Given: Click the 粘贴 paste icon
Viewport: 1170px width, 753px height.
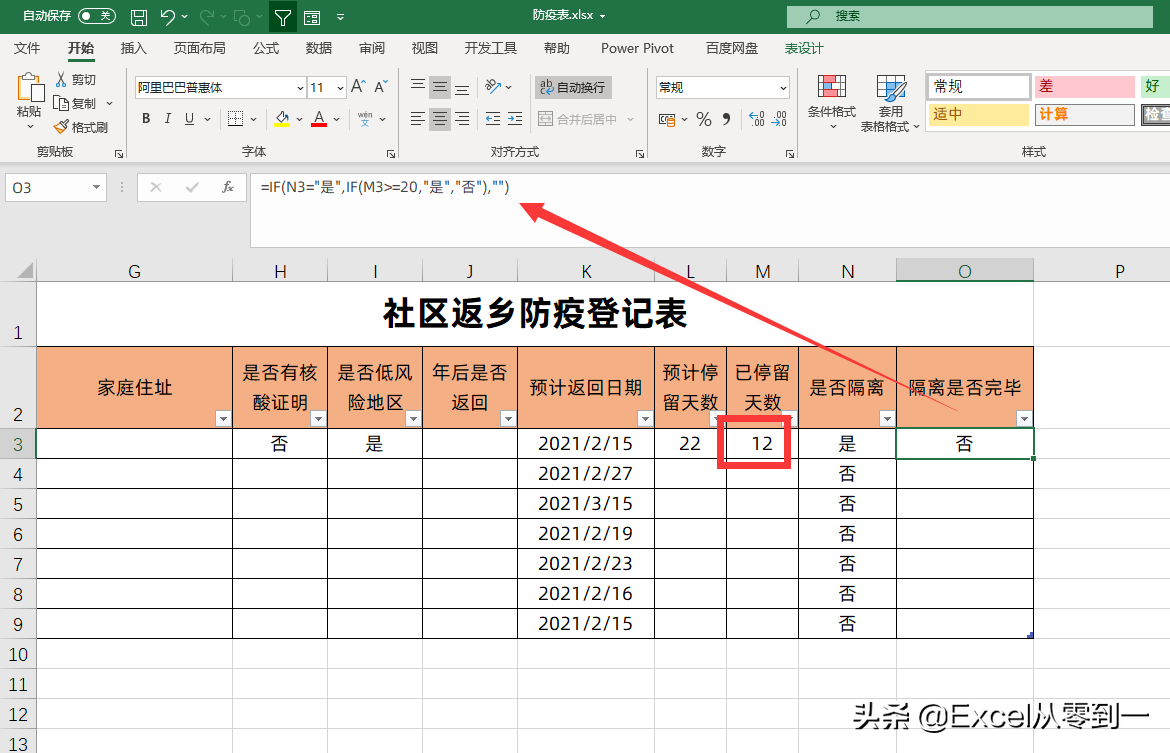Looking at the screenshot, I should 31,88.
